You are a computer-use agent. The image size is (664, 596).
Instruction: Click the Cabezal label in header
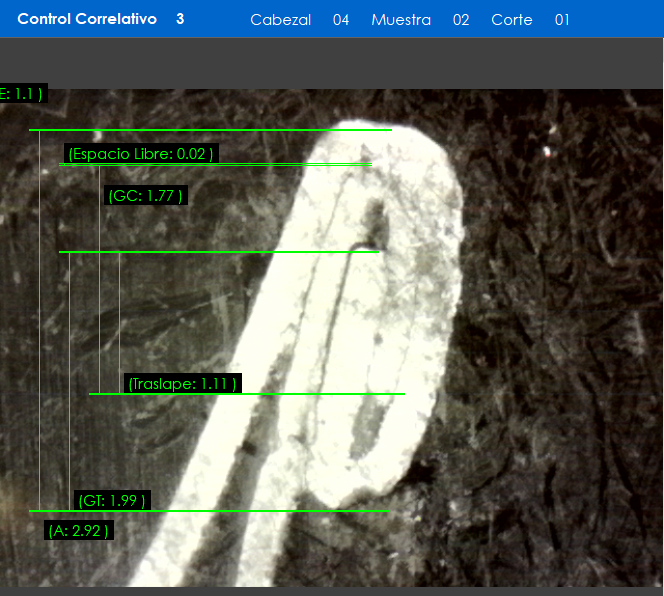(280, 20)
